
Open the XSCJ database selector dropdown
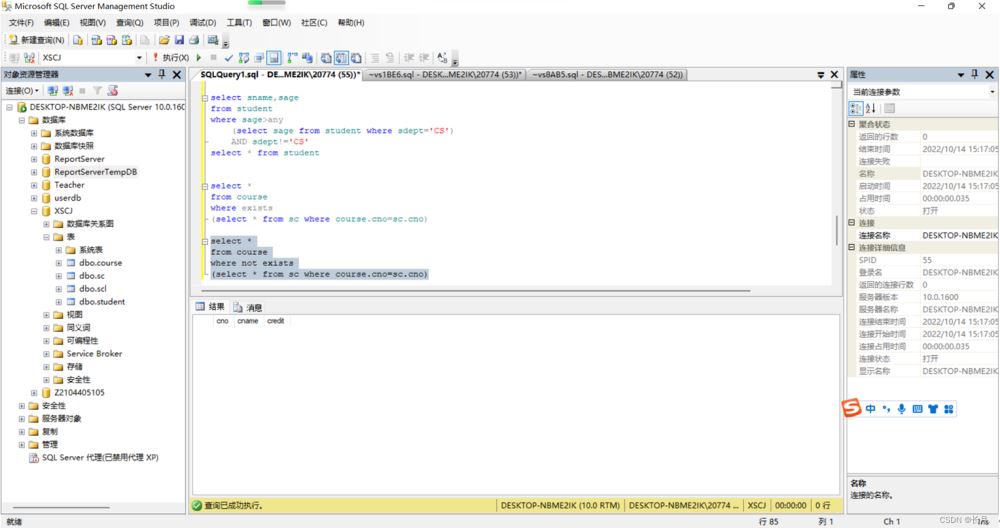(139, 58)
